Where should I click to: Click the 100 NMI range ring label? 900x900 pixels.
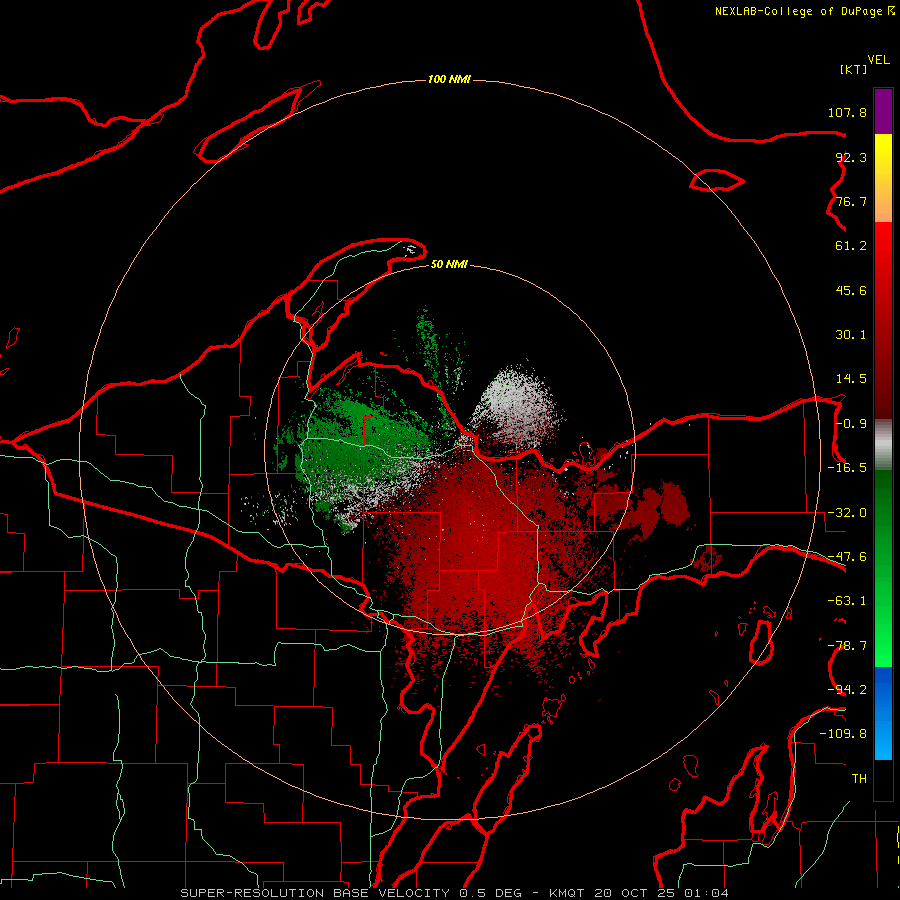[449, 79]
